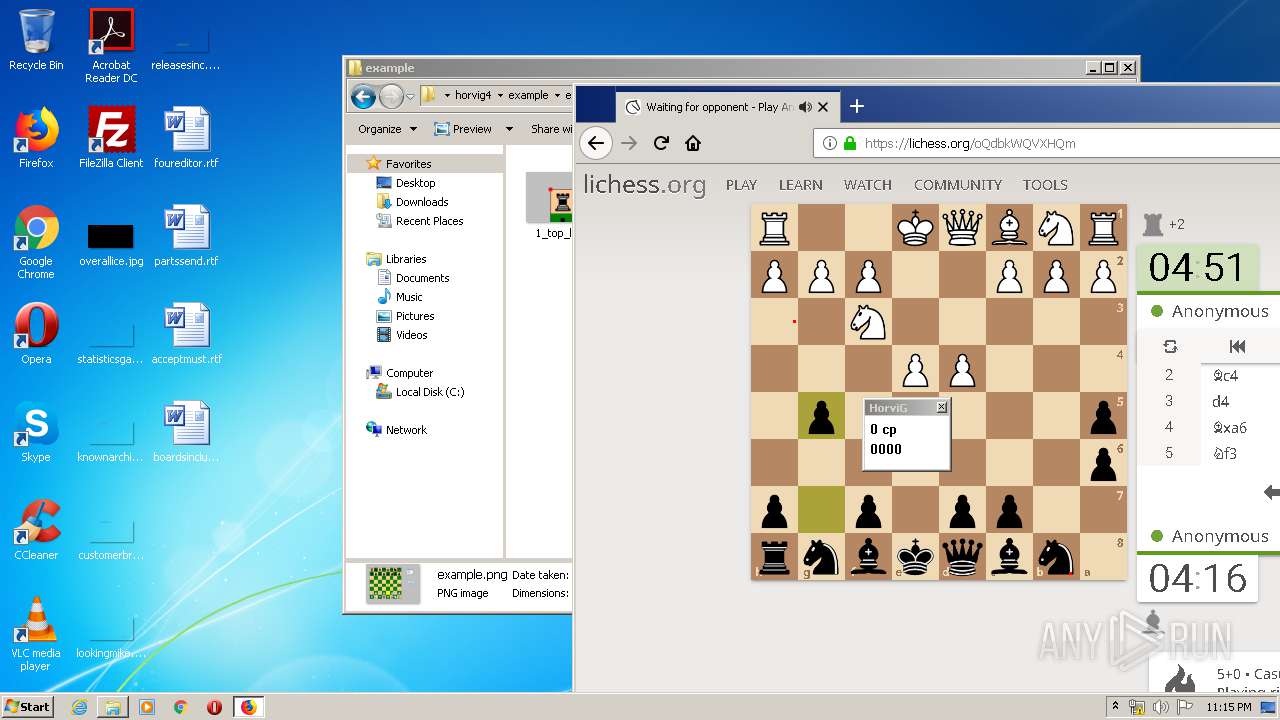Select the Recycle Bin desktop icon
1280x720 pixels.
tap(36, 40)
